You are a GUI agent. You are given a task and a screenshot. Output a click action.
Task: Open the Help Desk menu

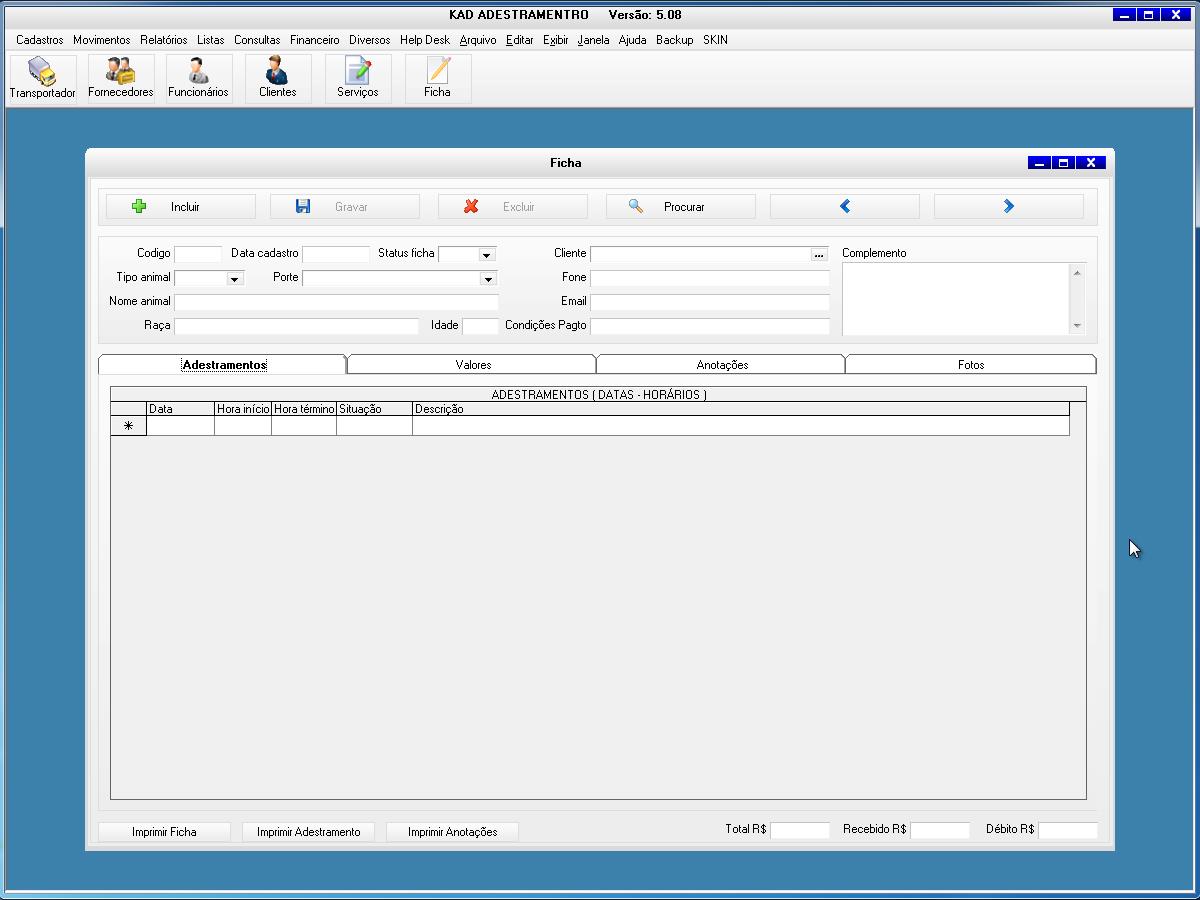pos(425,40)
